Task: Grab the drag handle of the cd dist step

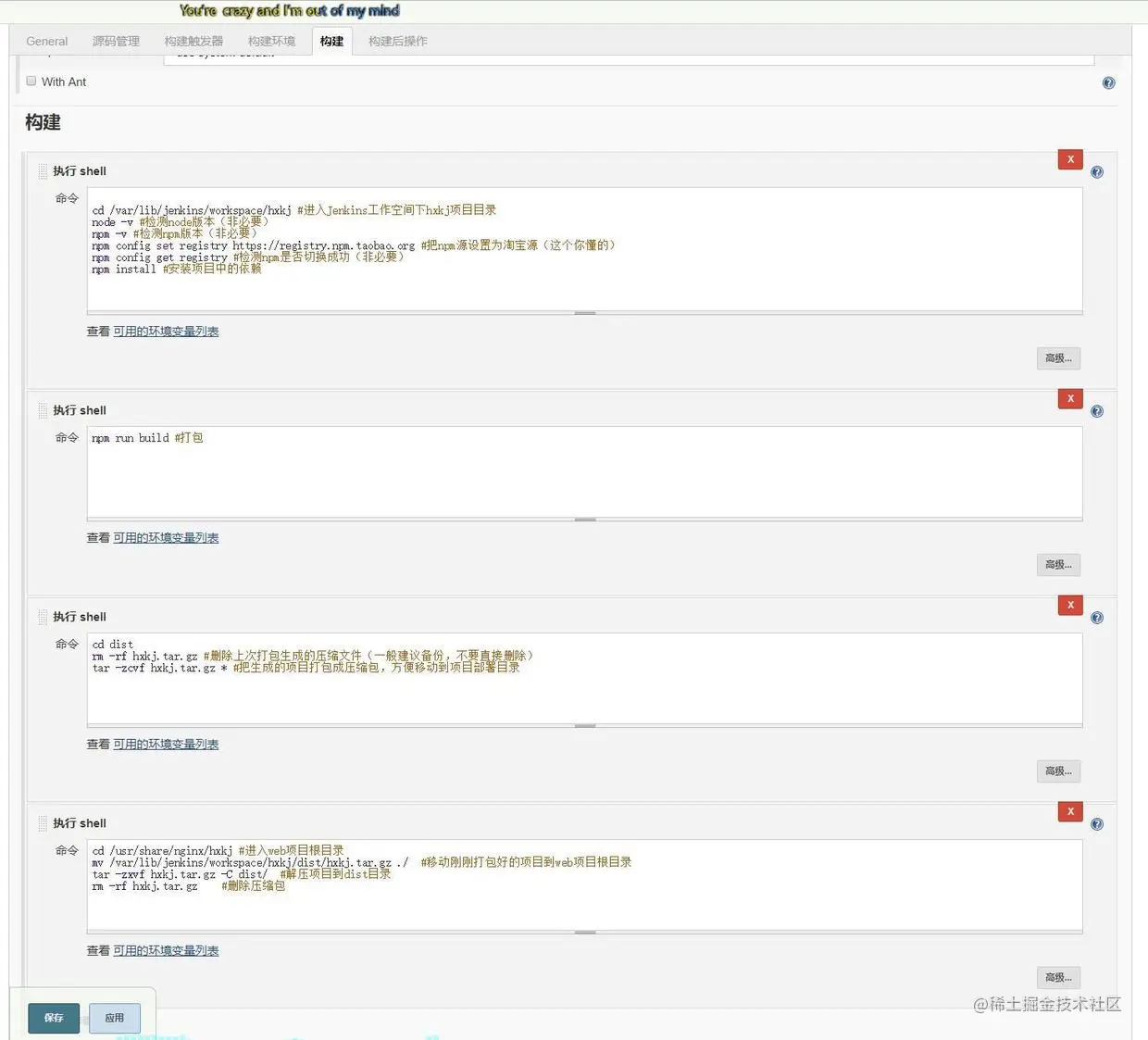Action: coord(43,617)
